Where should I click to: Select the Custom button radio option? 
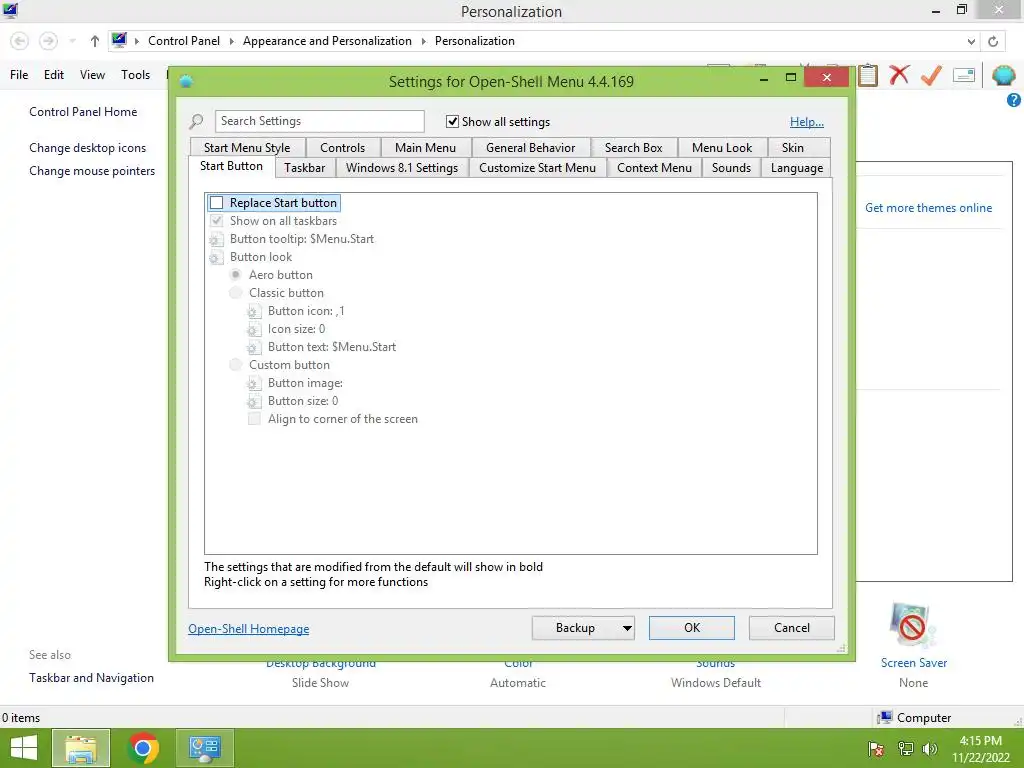(x=236, y=365)
